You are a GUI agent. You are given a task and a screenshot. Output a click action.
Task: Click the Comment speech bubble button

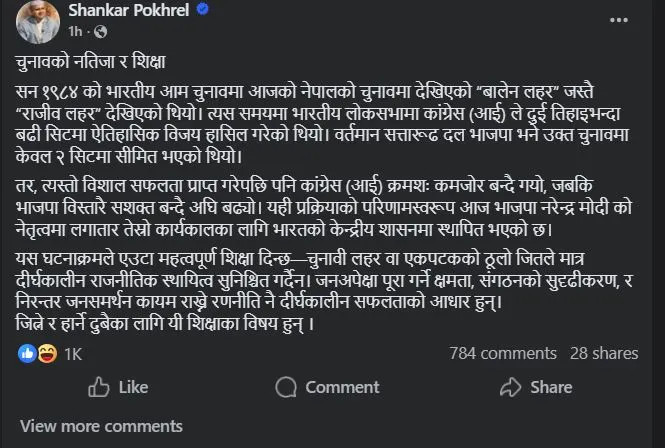coord(327,387)
